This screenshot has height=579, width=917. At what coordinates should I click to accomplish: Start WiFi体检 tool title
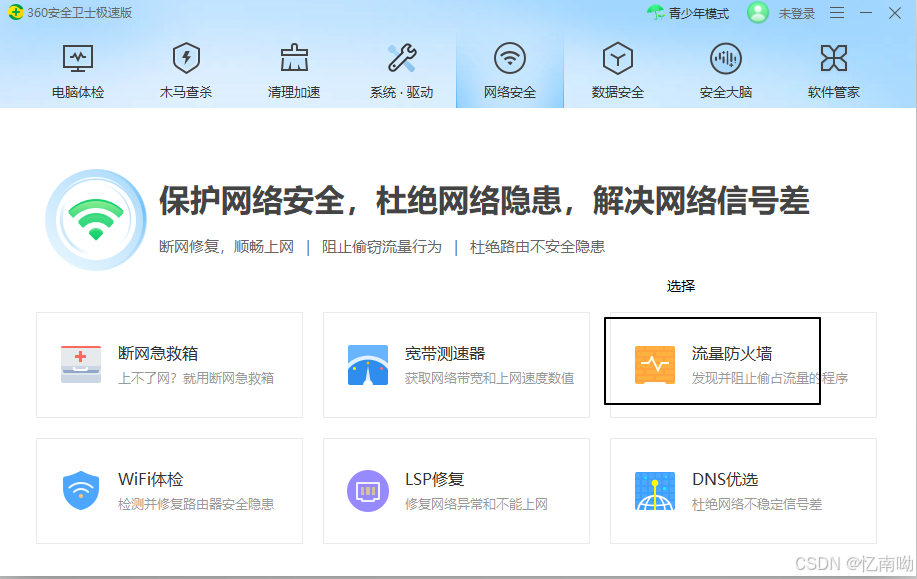pos(151,480)
